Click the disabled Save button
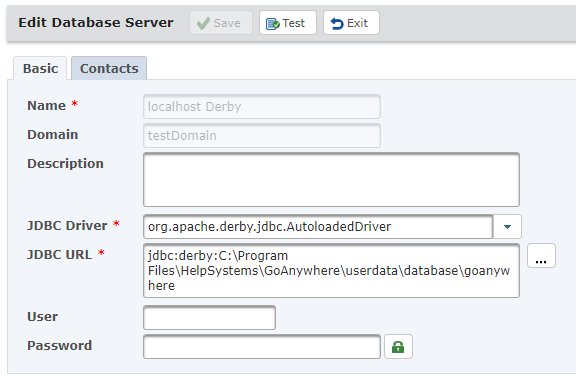576x383 pixels. point(221,23)
